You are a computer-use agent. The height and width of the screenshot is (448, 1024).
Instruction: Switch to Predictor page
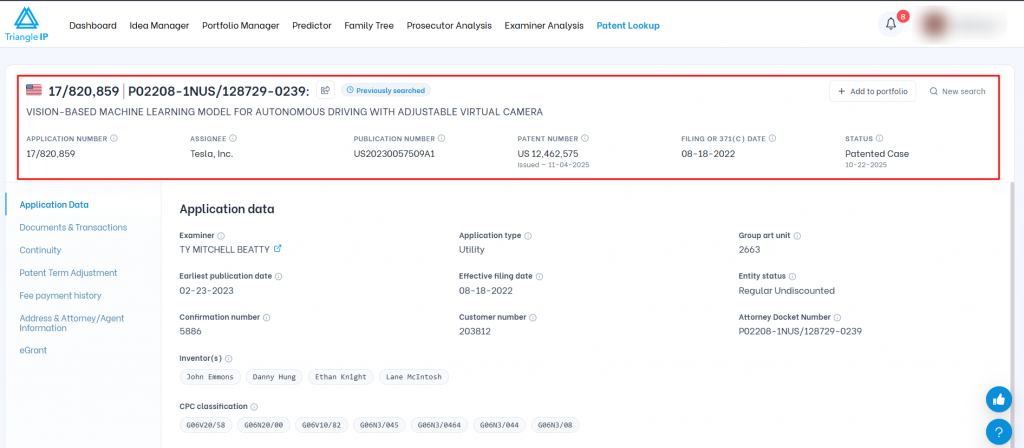[312, 25]
